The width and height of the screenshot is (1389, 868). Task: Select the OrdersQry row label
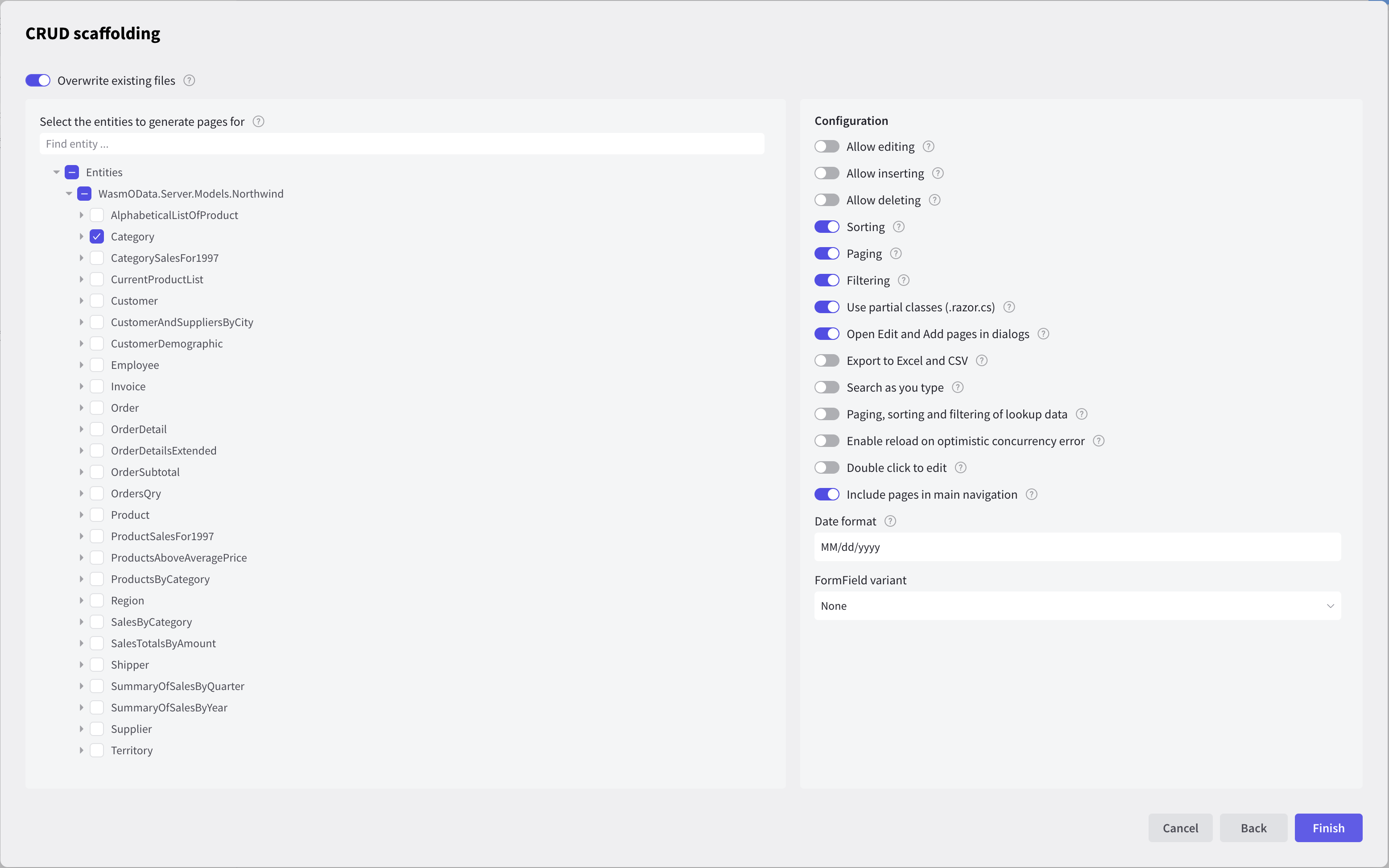[x=136, y=494]
